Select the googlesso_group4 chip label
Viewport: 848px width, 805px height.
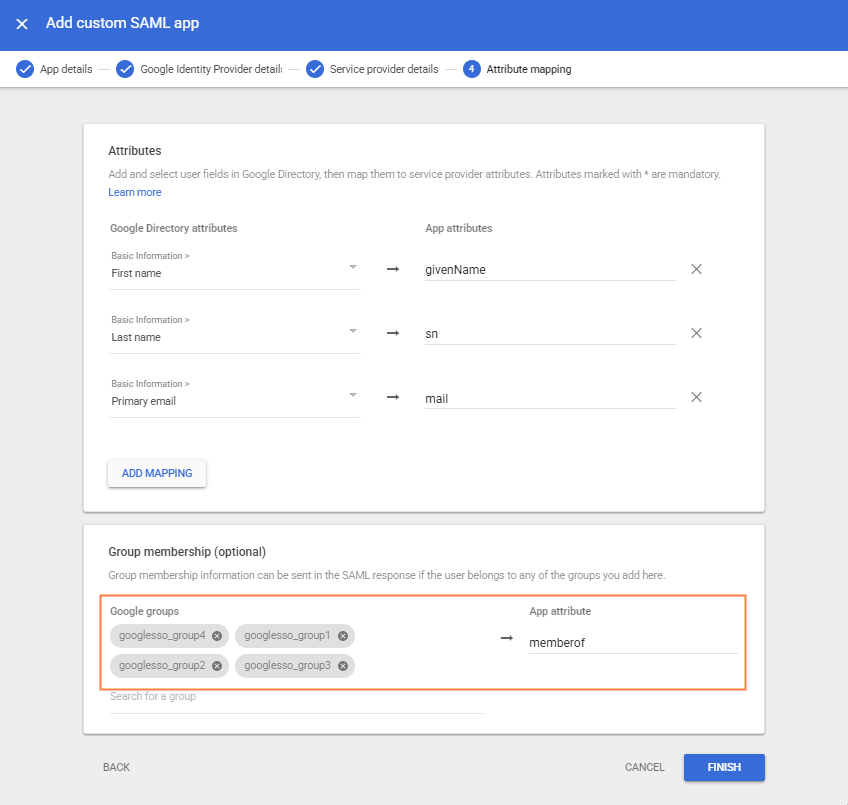click(x=162, y=636)
